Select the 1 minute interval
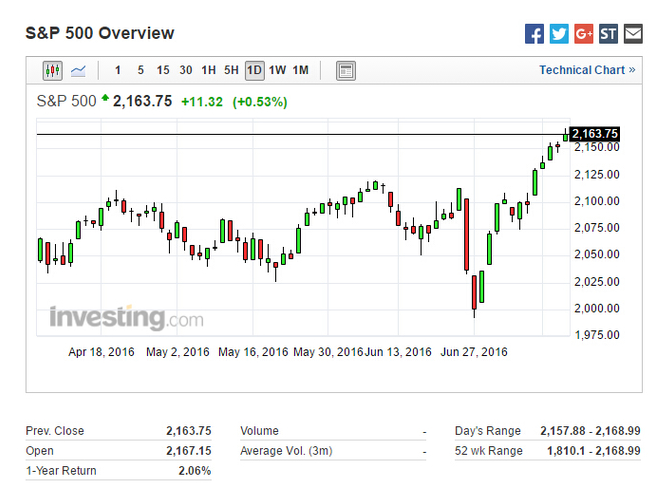 118,70
